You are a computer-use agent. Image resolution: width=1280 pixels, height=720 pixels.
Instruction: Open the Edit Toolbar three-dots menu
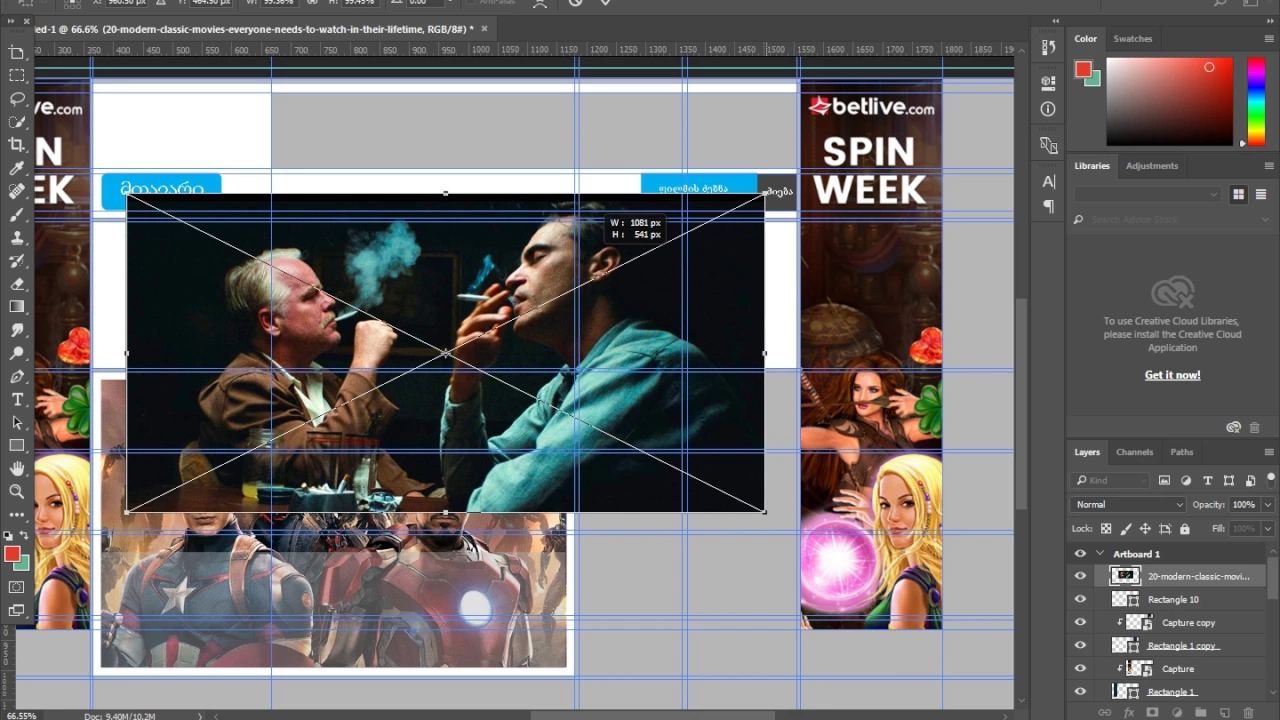[x=17, y=514]
